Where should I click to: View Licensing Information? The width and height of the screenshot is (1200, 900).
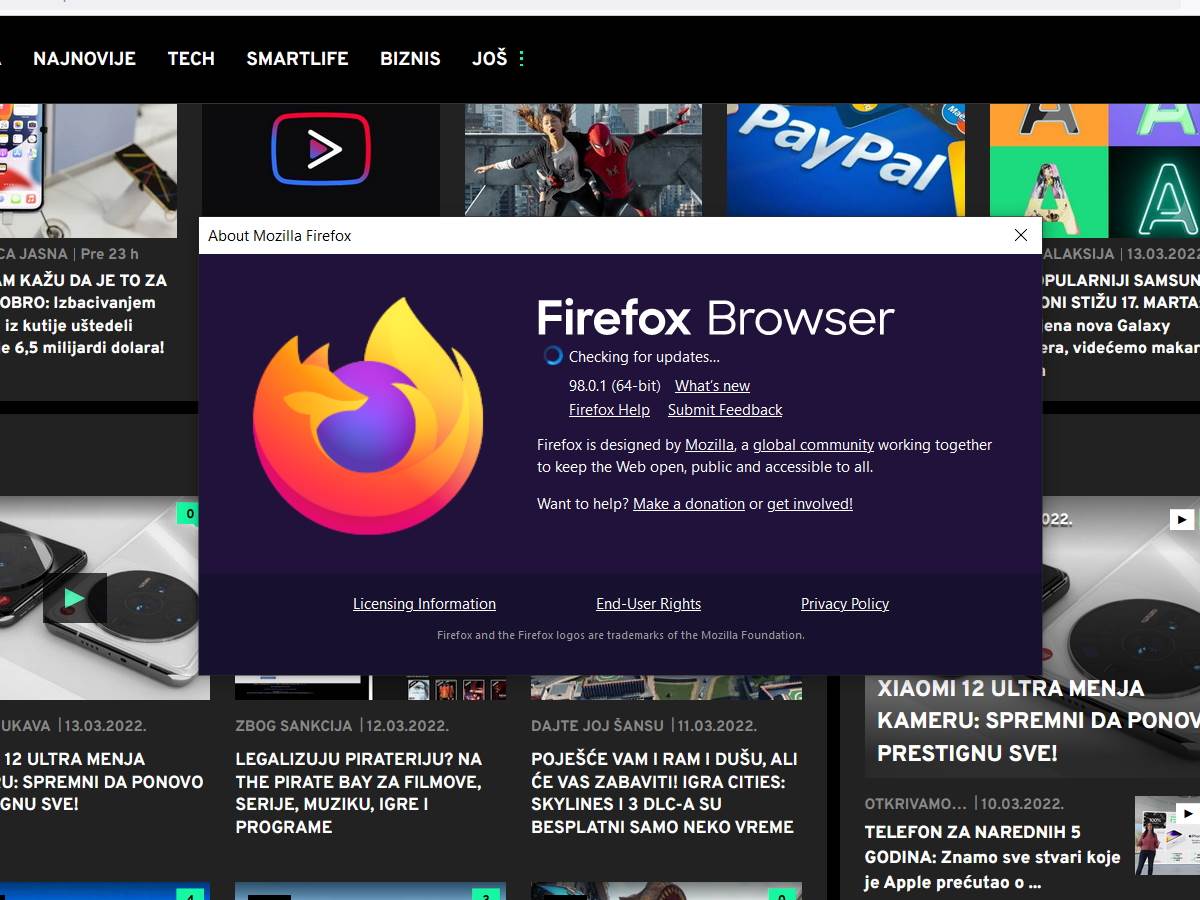point(424,603)
